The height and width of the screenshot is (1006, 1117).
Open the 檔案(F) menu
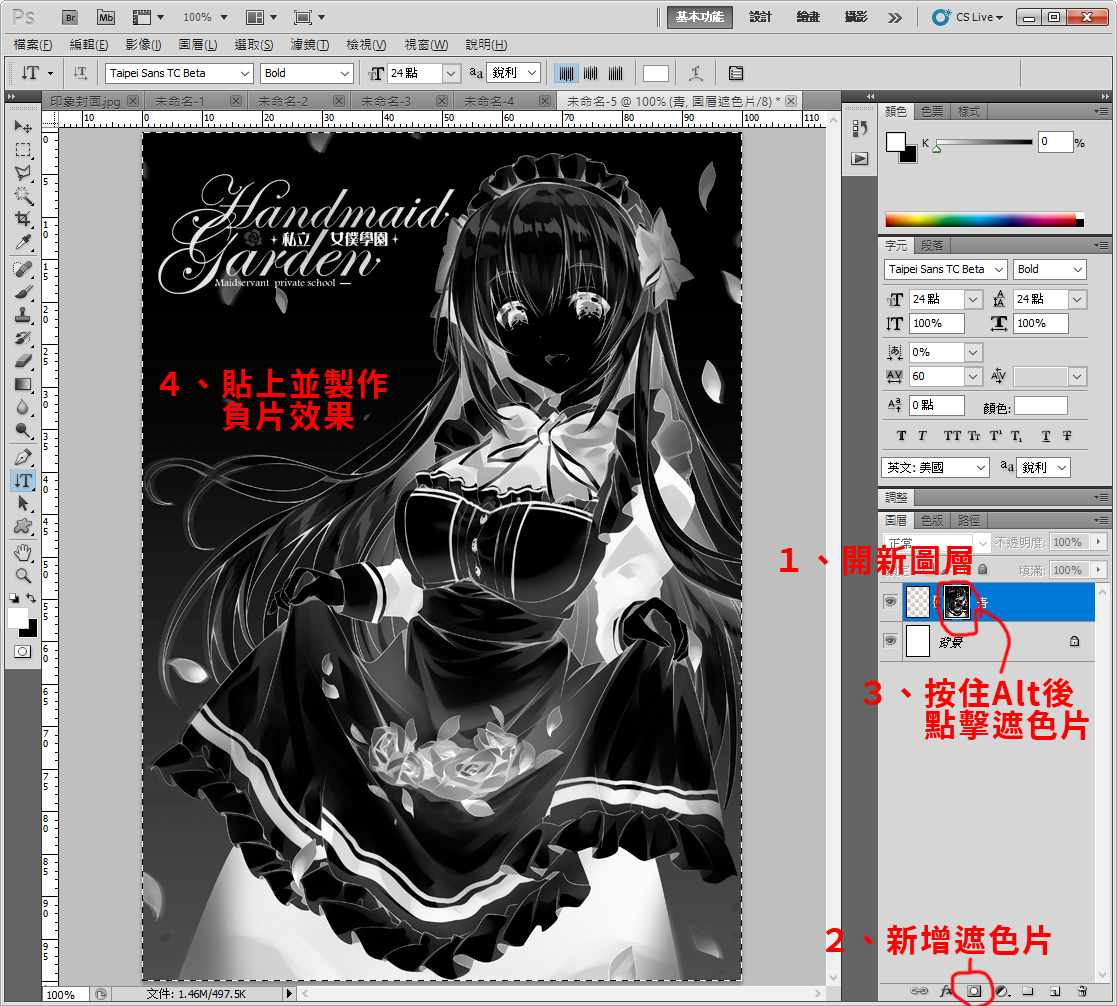coord(33,45)
